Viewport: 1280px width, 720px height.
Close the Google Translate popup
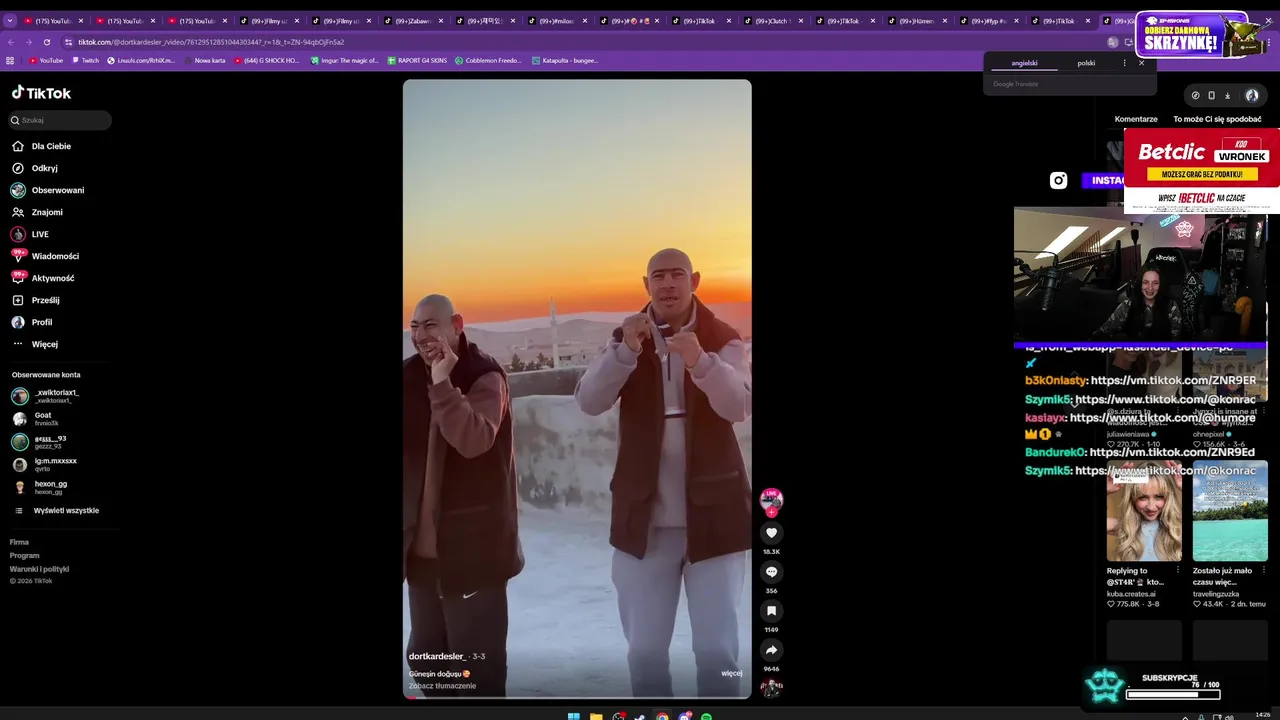pos(1141,63)
